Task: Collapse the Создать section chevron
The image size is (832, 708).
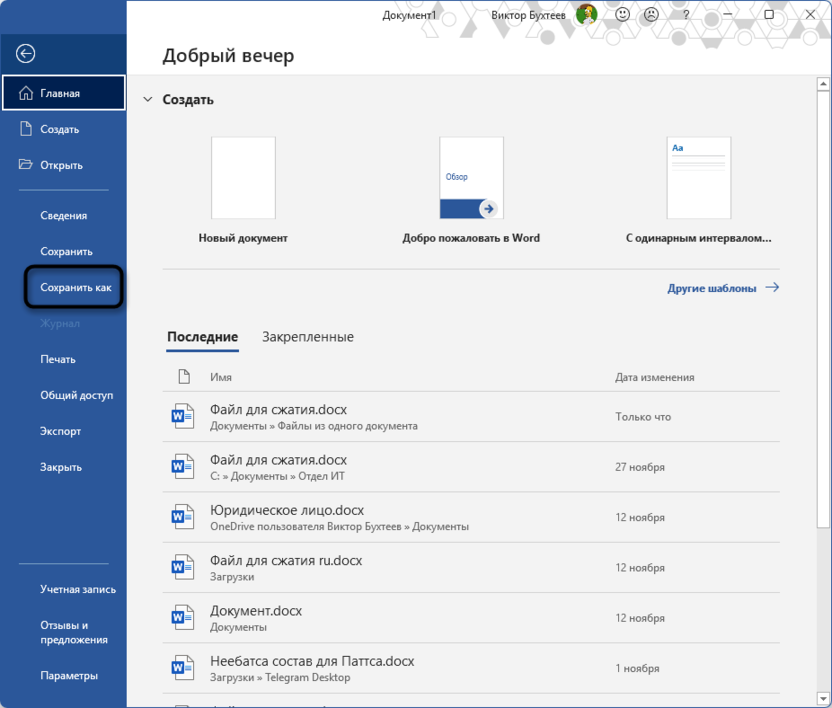Action: click(148, 99)
